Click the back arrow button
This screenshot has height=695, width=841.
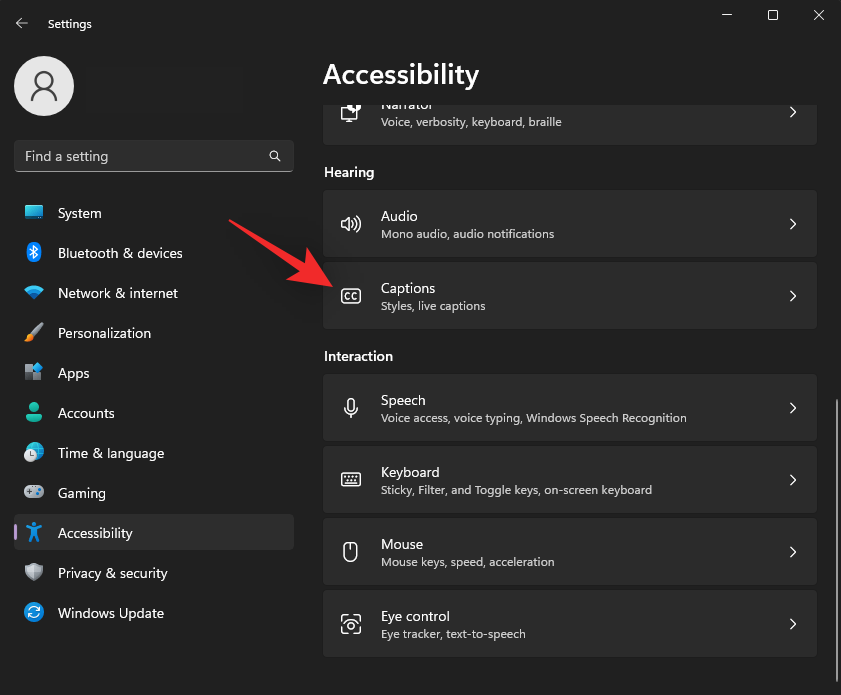[21, 23]
